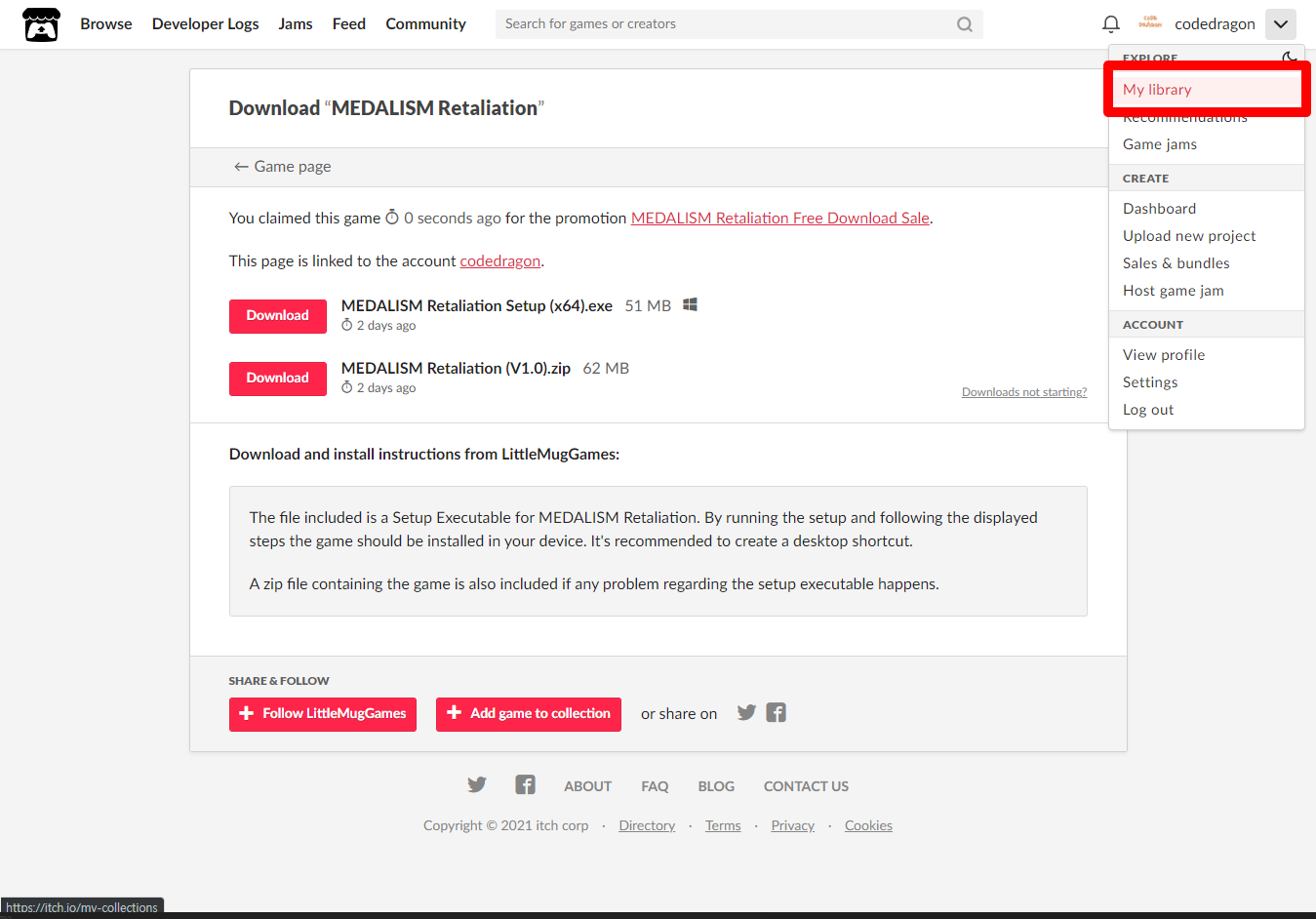Open itch.io Facebook icon in footer
The width and height of the screenshot is (1316, 919).
click(525, 784)
